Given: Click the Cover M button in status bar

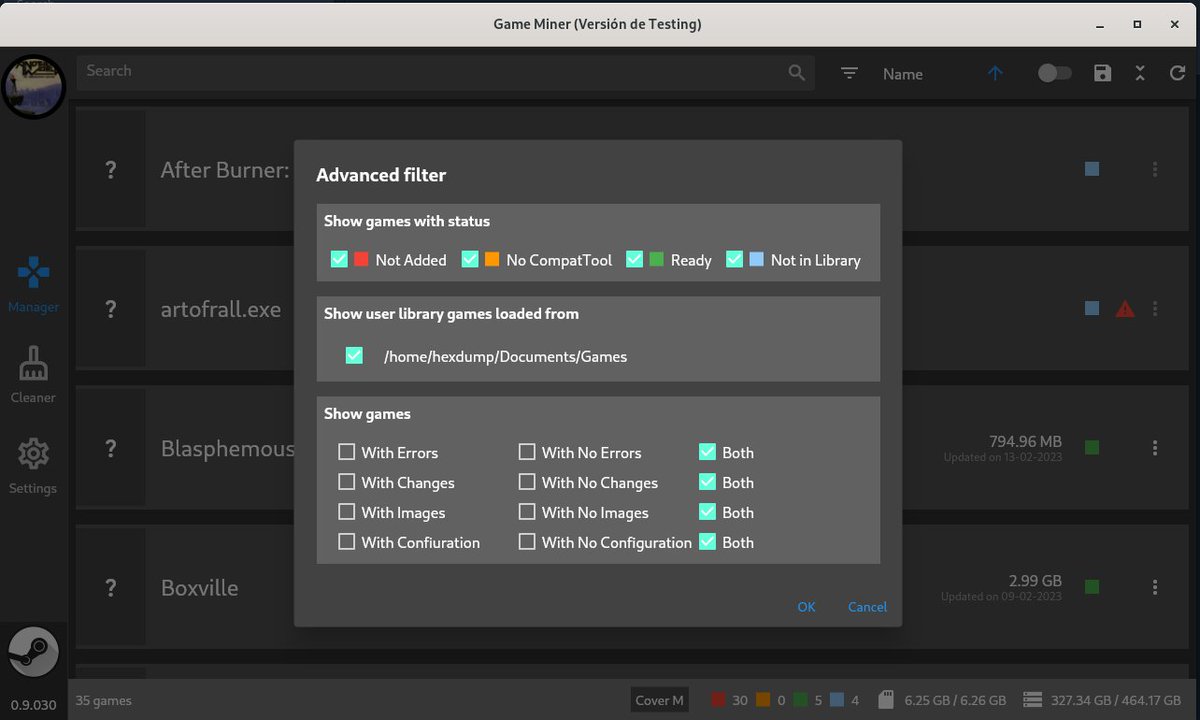Looking at the screenshot, I should tap(660, 700).
